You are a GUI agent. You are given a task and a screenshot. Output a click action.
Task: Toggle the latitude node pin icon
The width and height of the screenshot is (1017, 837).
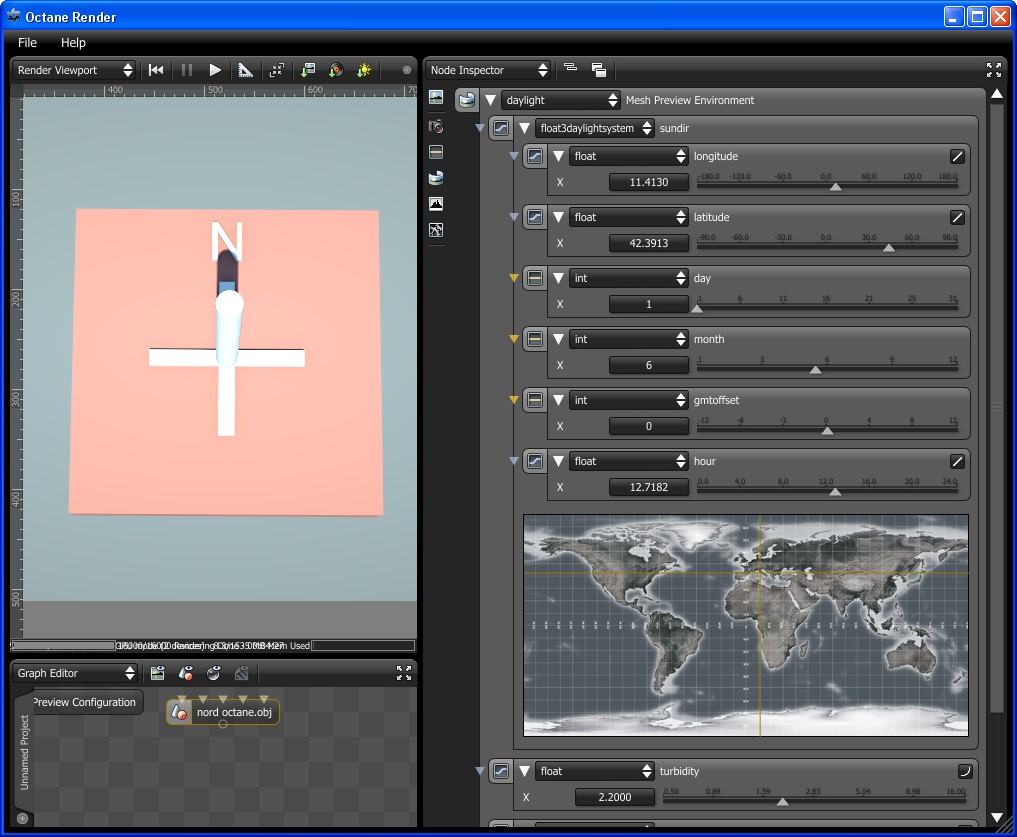[x=534, y=217]
